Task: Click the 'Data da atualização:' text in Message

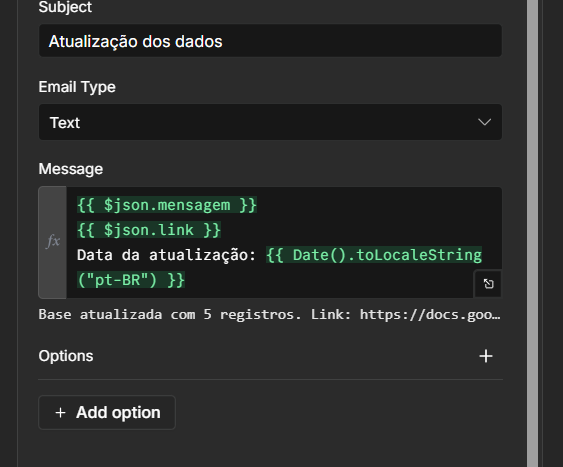Action: 166,255
